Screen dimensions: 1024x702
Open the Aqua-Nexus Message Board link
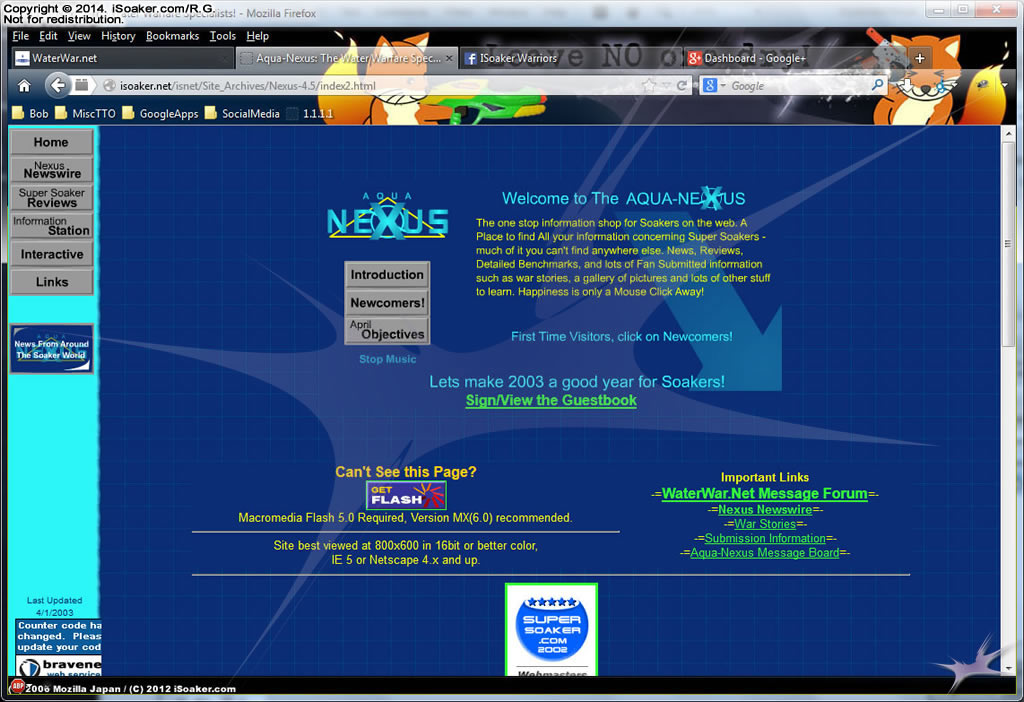coord(765,552)
